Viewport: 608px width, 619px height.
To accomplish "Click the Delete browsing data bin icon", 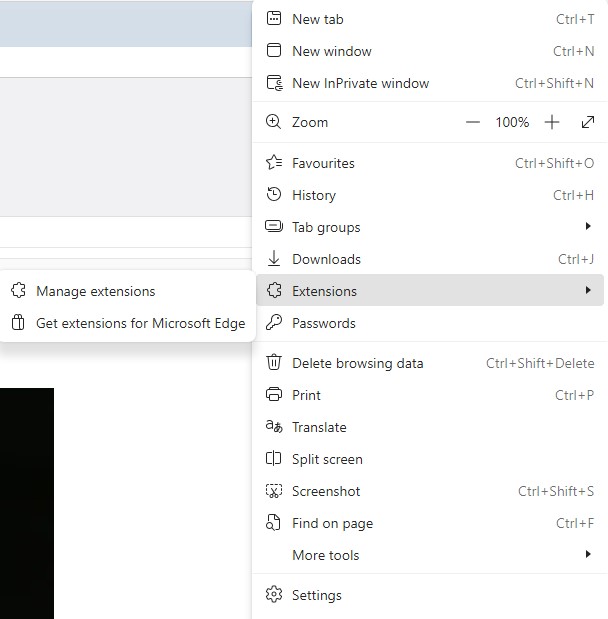I will tap(273, 363).
